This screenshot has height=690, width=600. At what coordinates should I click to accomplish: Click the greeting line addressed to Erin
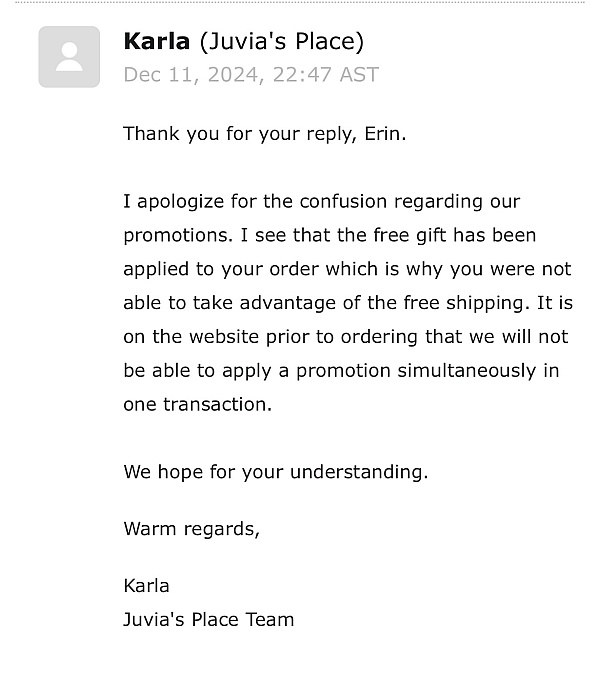tap(265, 134)
